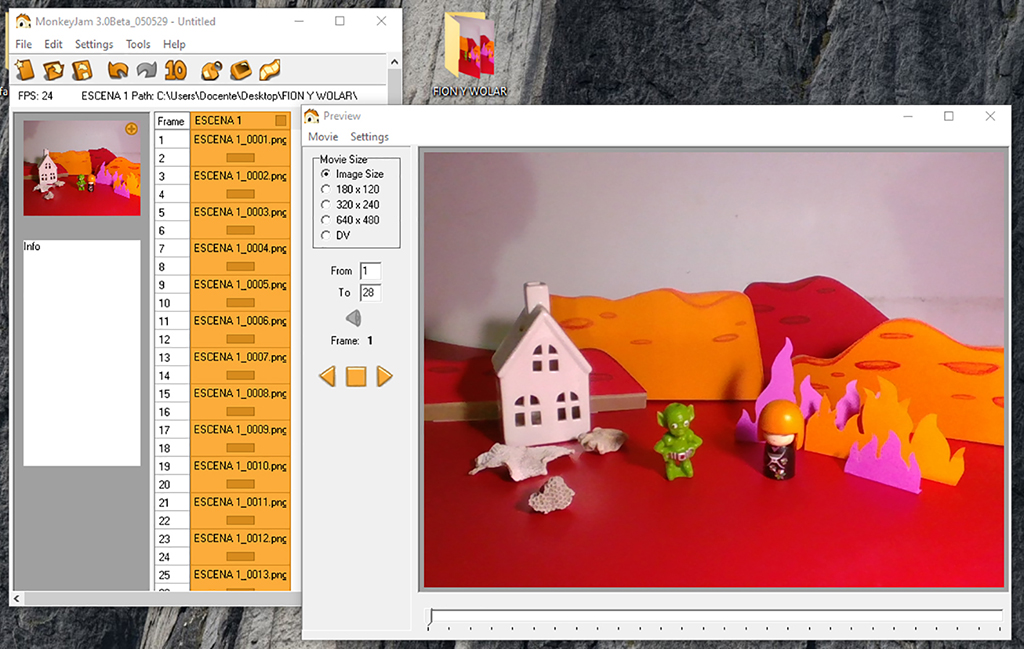Select the 180 x 120 movie size

tap(325, 189)
